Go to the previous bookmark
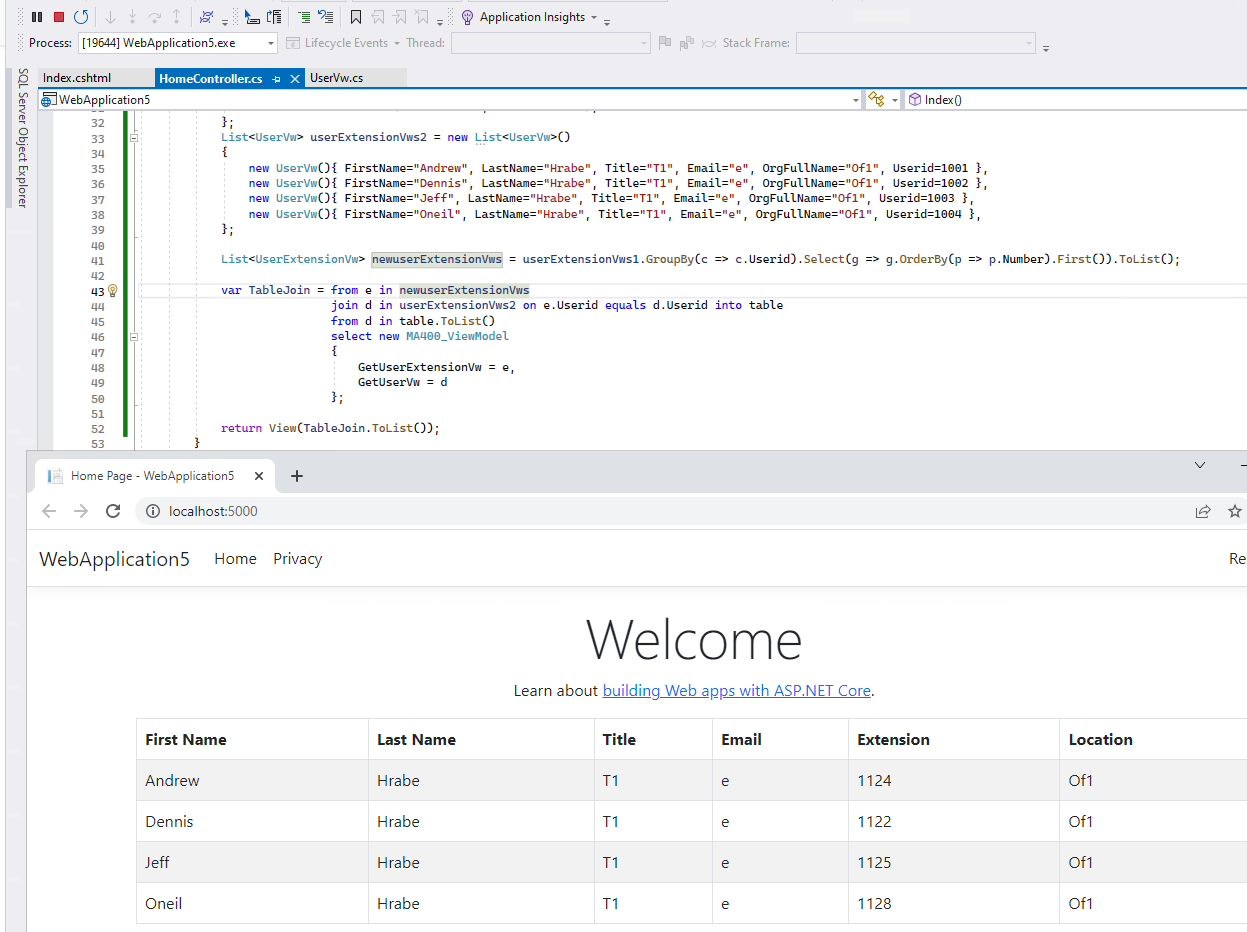This screenshot has width=1247, height=932. point(378,17)
